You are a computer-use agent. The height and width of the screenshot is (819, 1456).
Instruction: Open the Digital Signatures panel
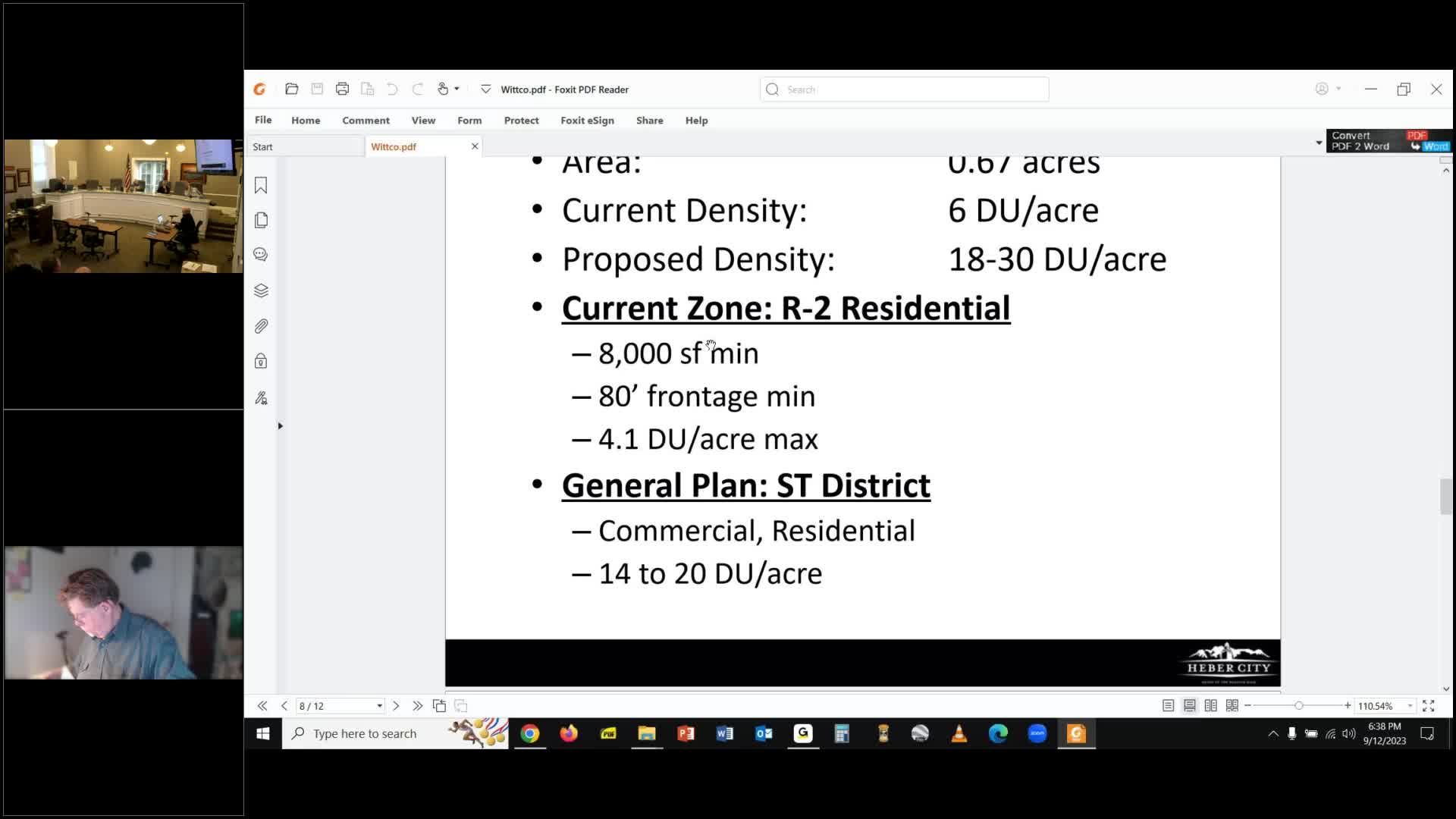point(261,397)
